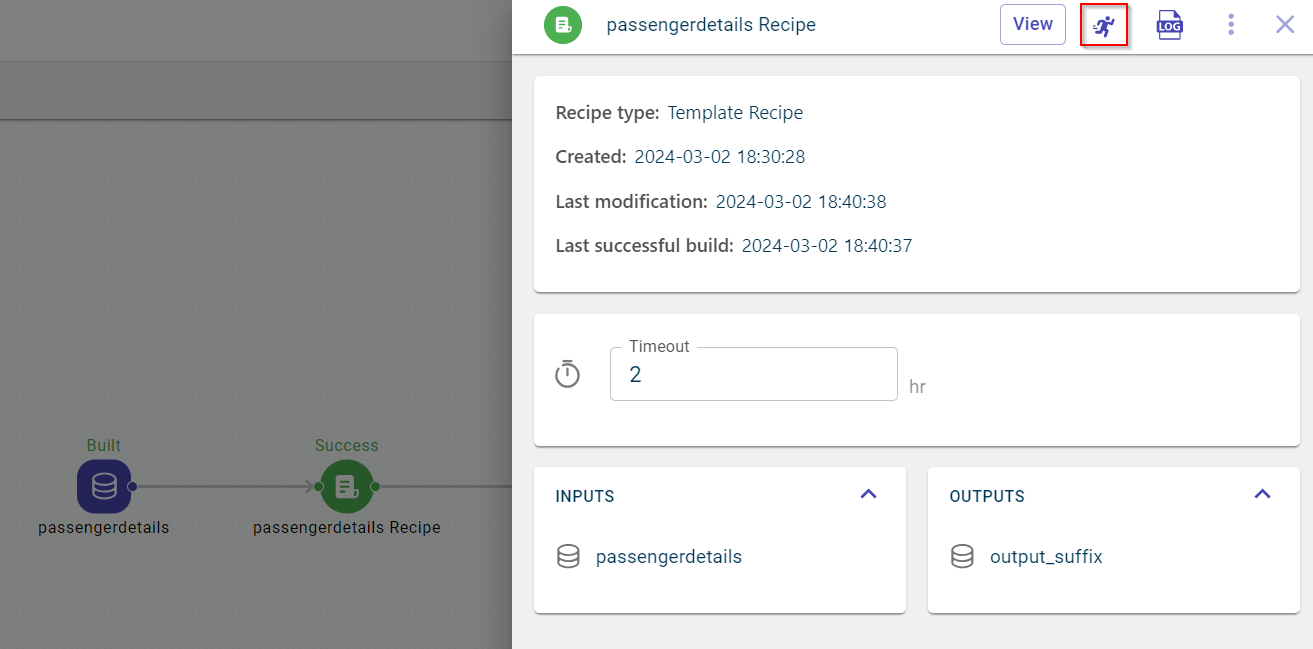
Task: Click the Built status label on canvas
Action: tap(104, 445)
